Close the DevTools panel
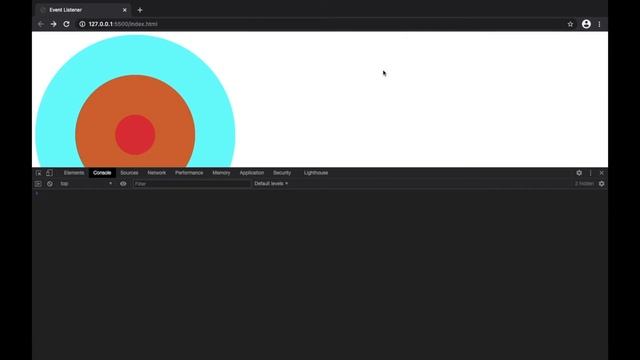The image size is (640, 360). (602, 173)
